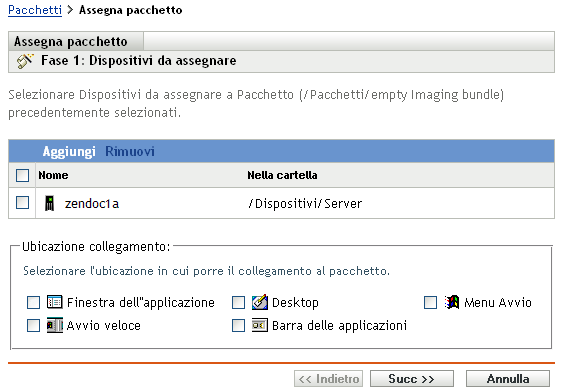566x392 pixels.
Task: Enable Finestra dell"applicazione checkbox
Action: (34, 302)
